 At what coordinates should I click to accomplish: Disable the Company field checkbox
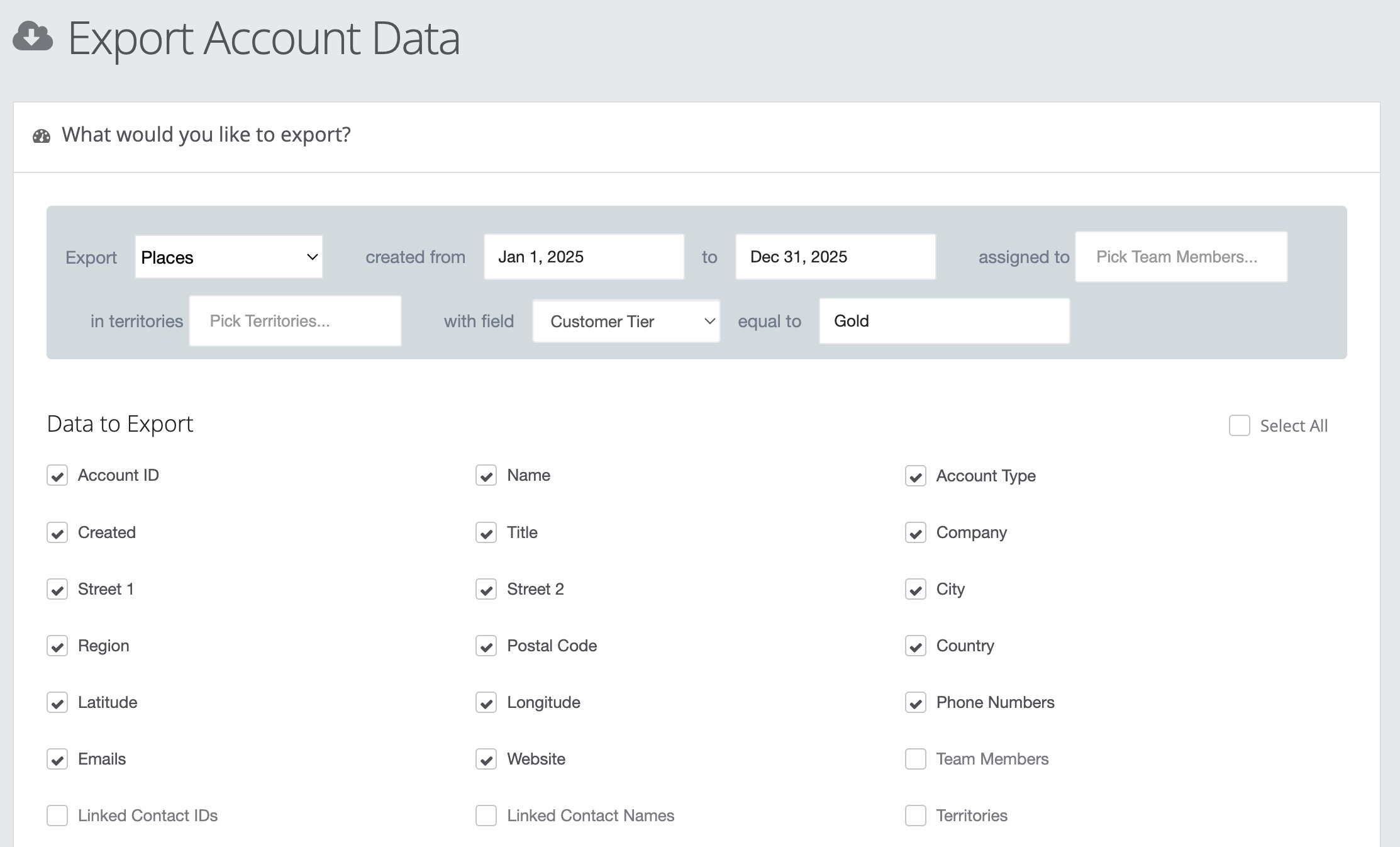(916, 532)
